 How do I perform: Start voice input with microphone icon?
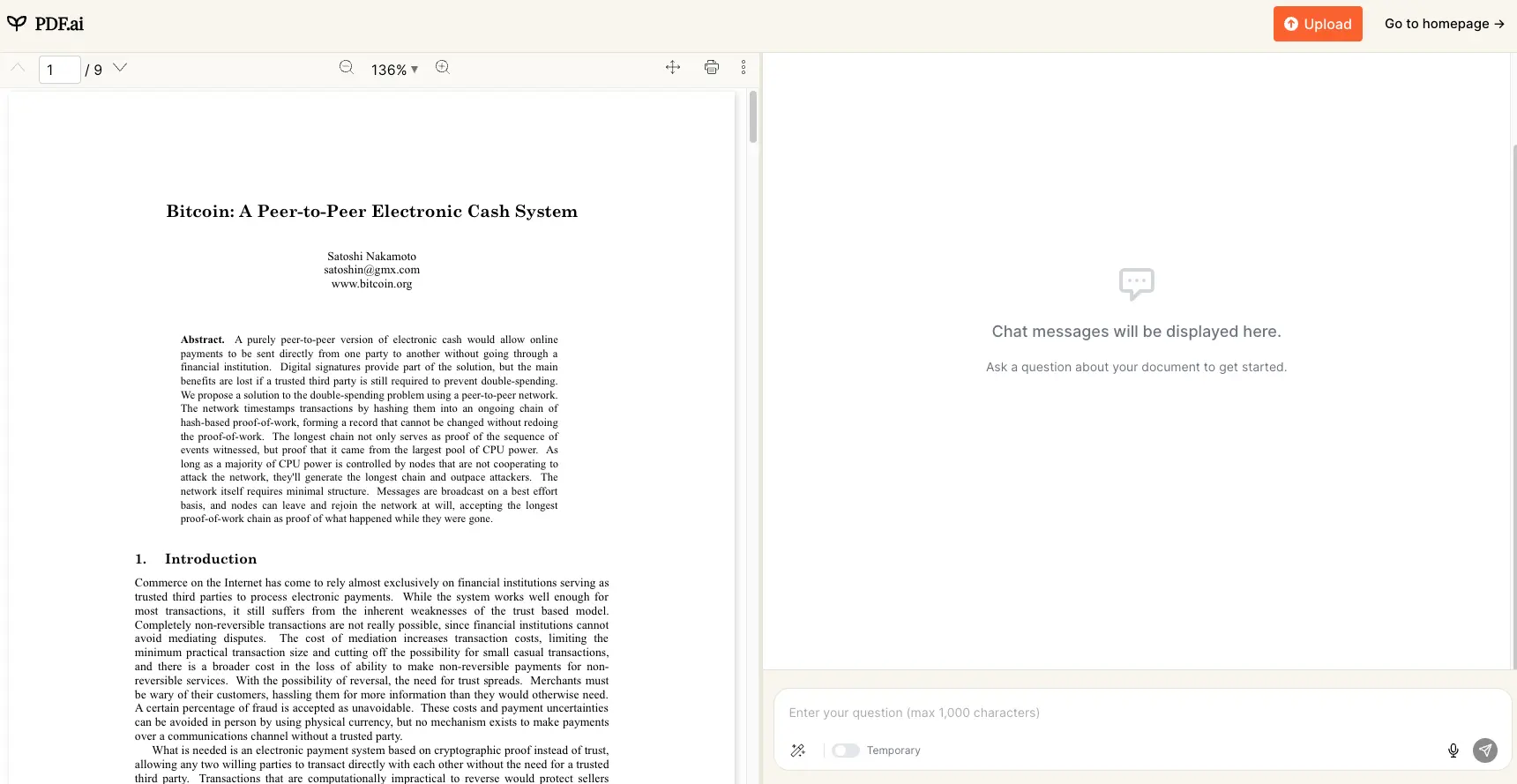(1453, 750)
